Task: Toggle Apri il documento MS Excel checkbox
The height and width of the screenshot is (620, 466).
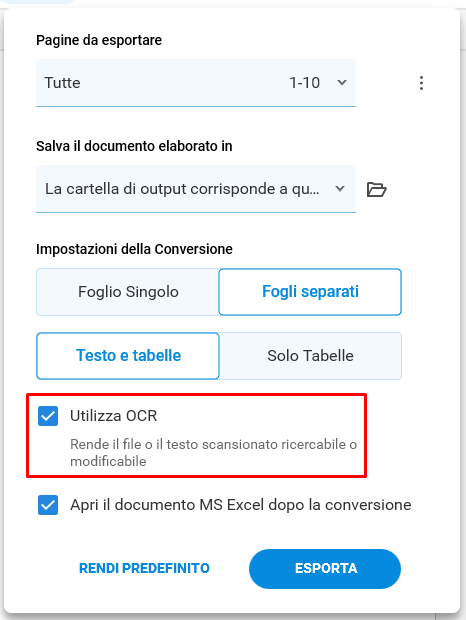Action: (48, 505)
